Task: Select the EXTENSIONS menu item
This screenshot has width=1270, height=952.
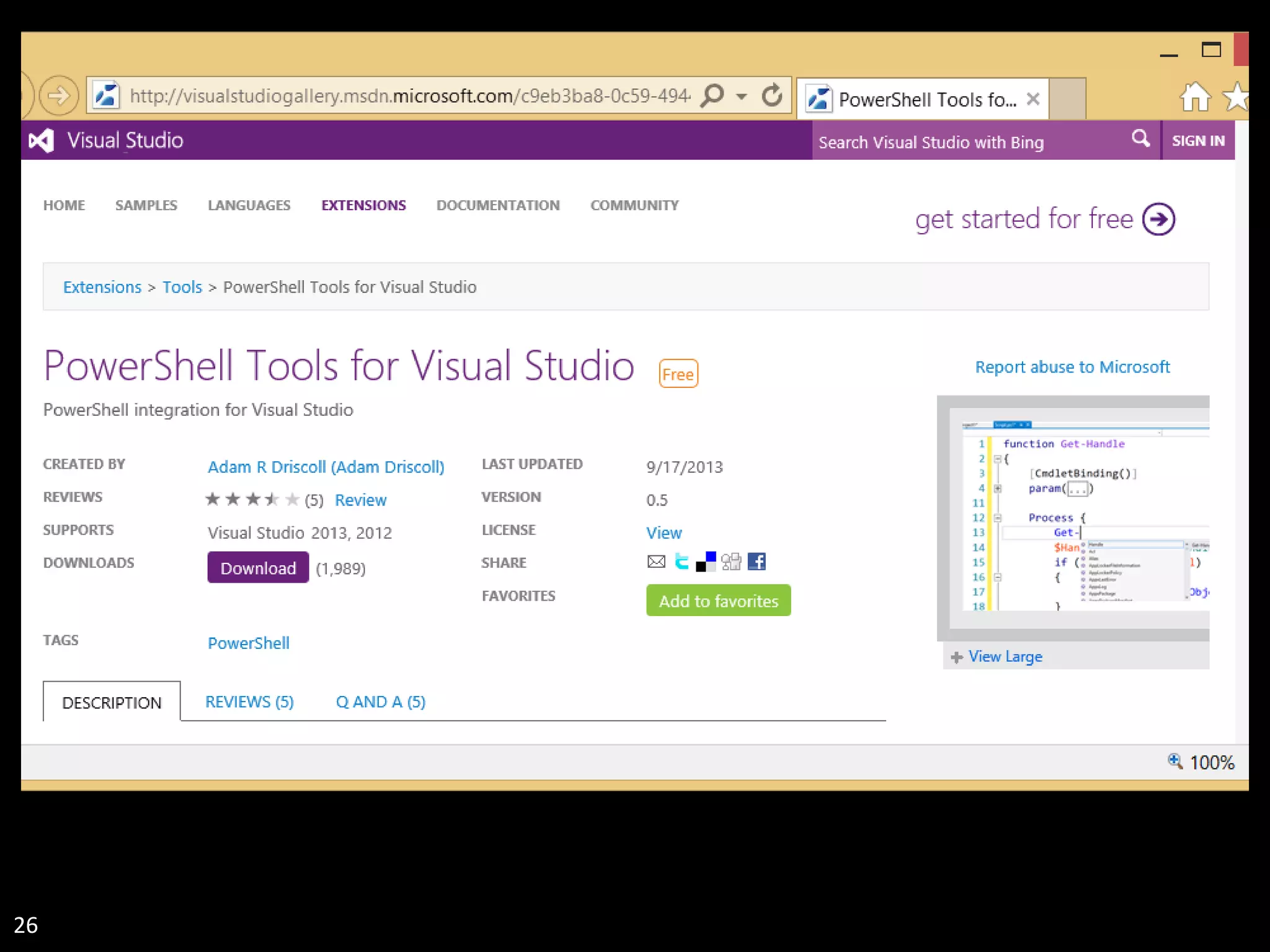Action: pos(363,205)
